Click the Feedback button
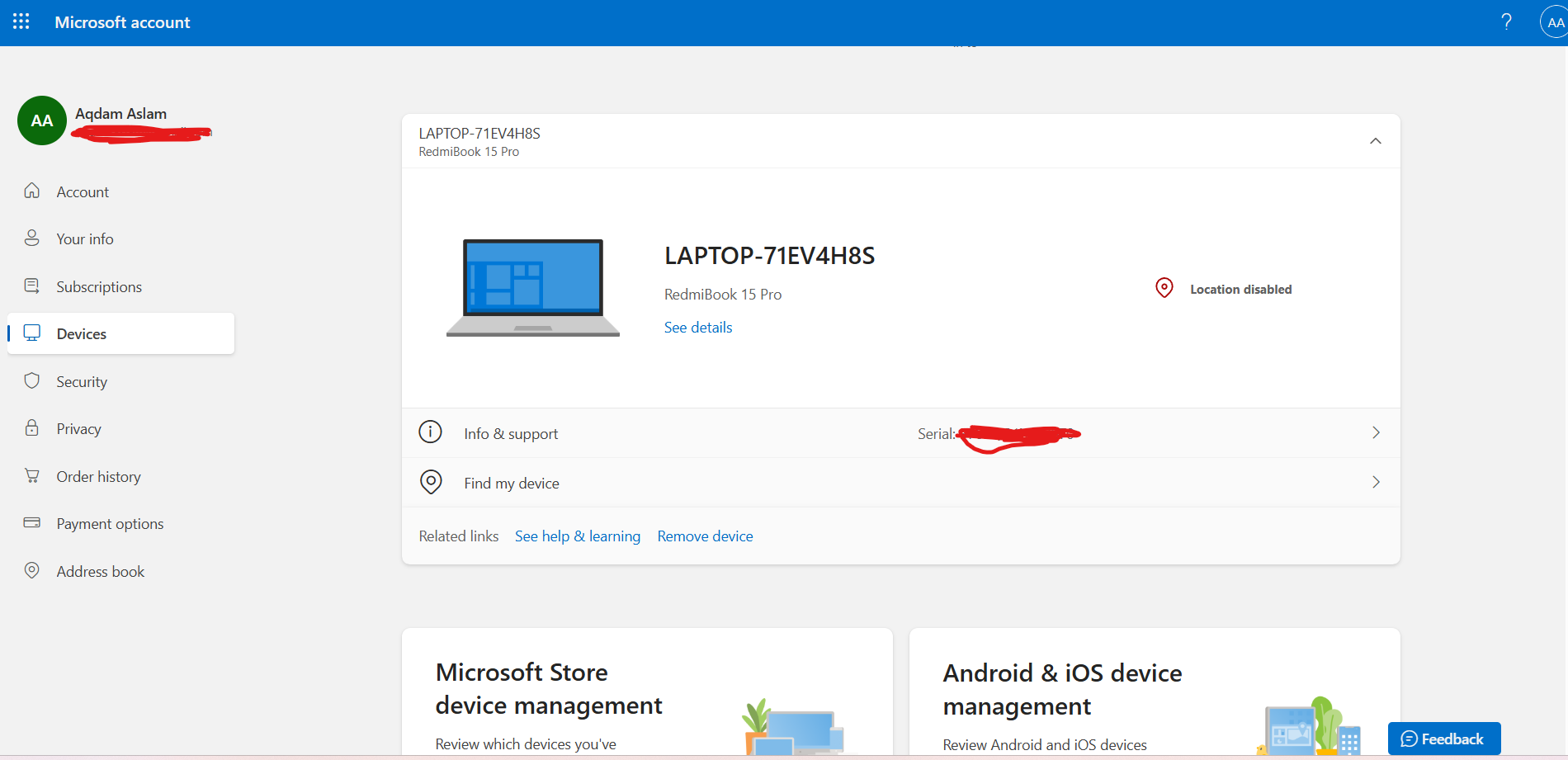Viewport: 1568px width, 760px height. coord(1444,739)
